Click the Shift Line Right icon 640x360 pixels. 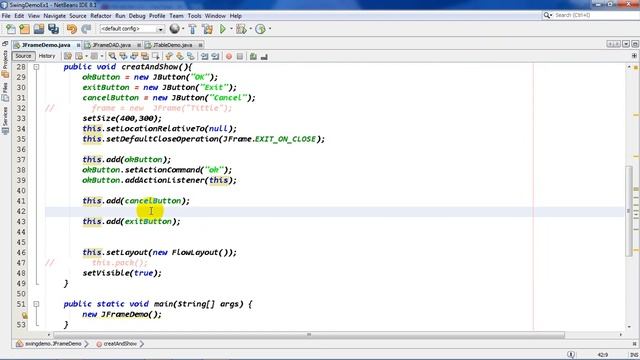pyautogui.click(x=215, y=56)
